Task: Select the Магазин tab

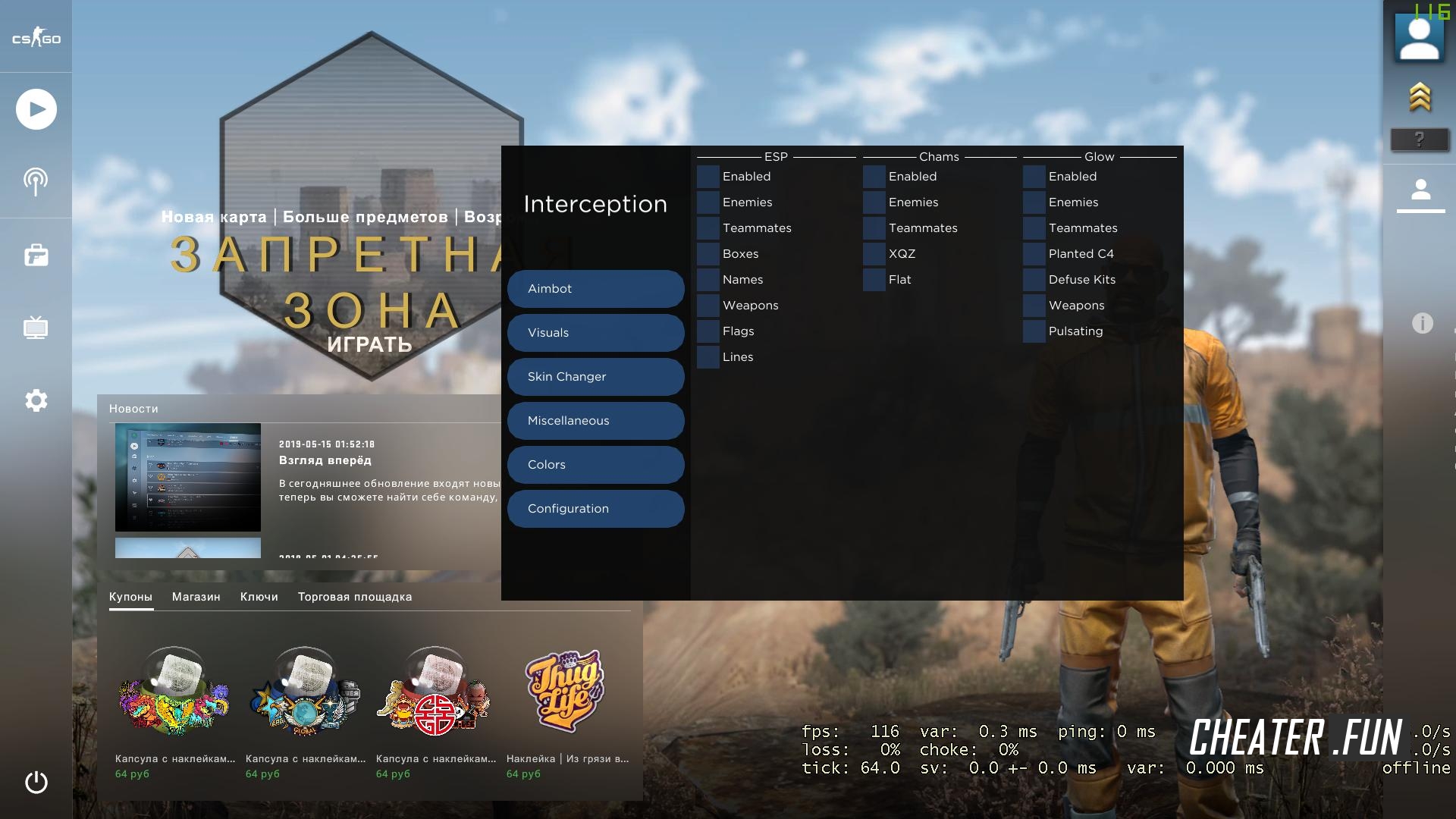Action: [195, 596]
